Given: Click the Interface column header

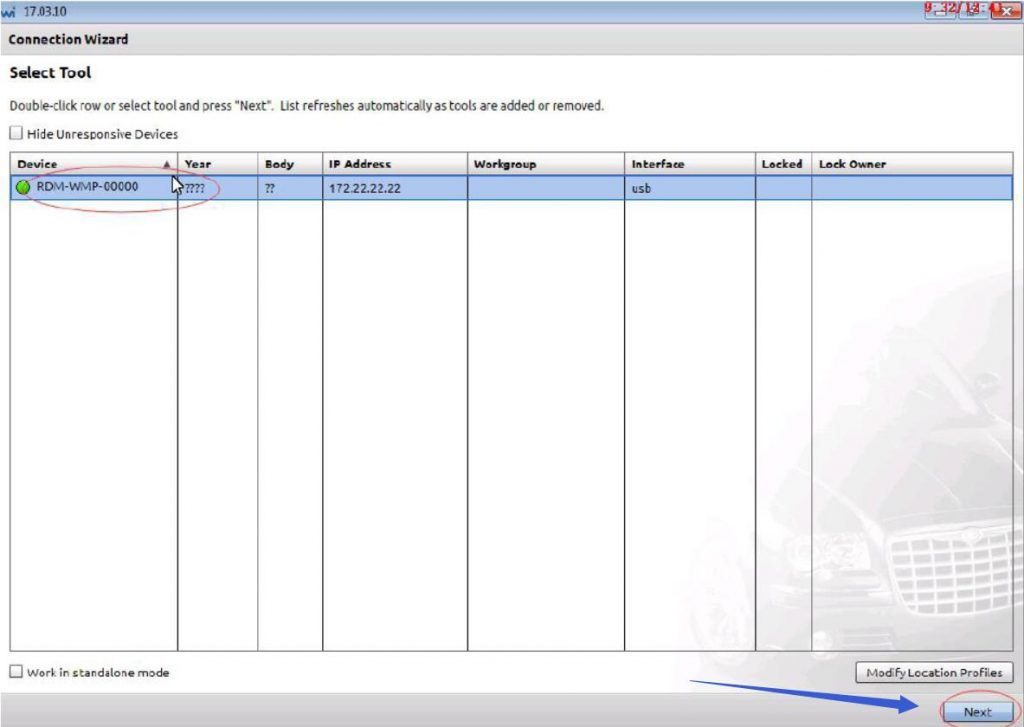Looking at the screenshot, I should (x=690, y=164).
